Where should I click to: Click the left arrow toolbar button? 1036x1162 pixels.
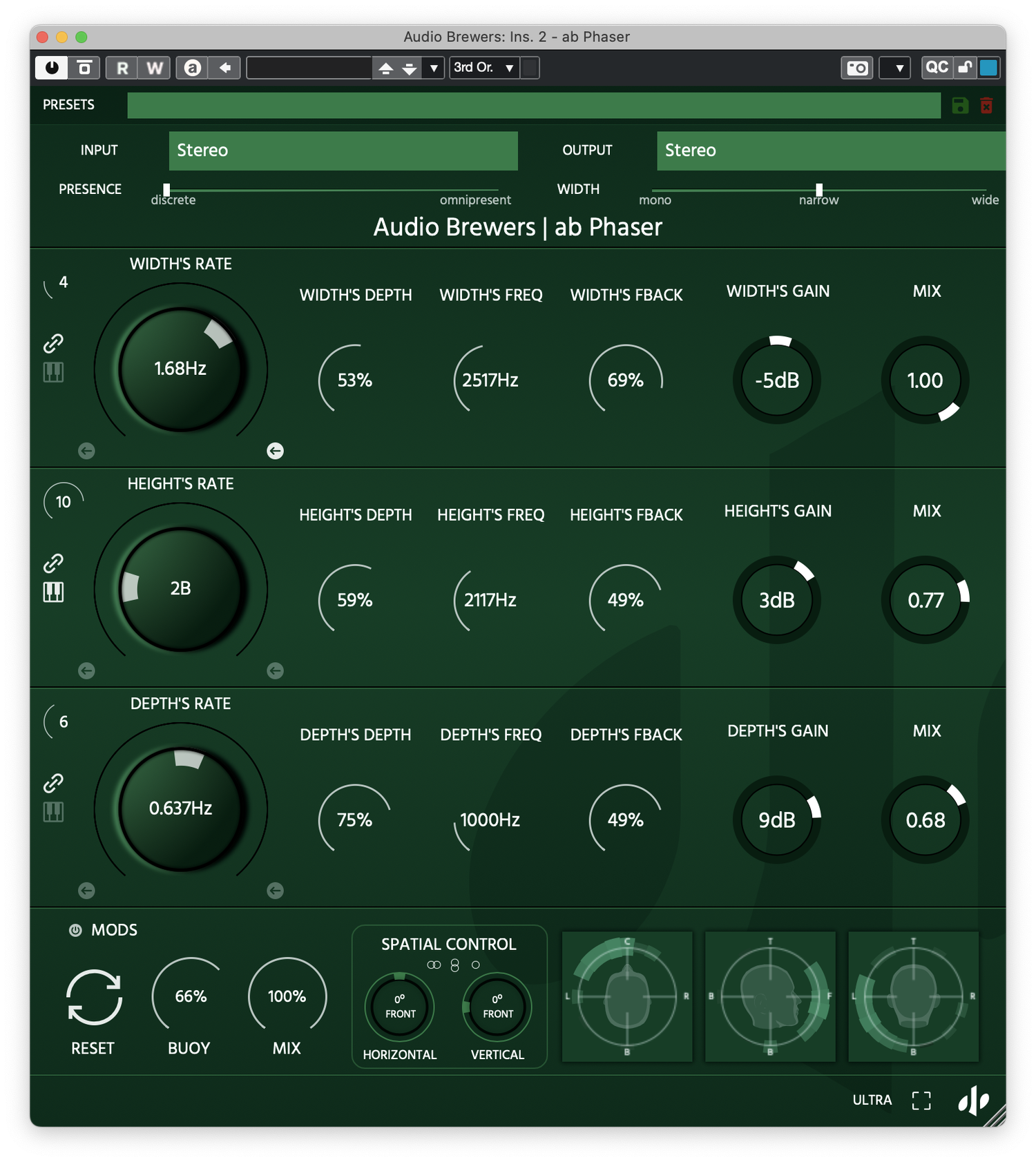(224, 68)
